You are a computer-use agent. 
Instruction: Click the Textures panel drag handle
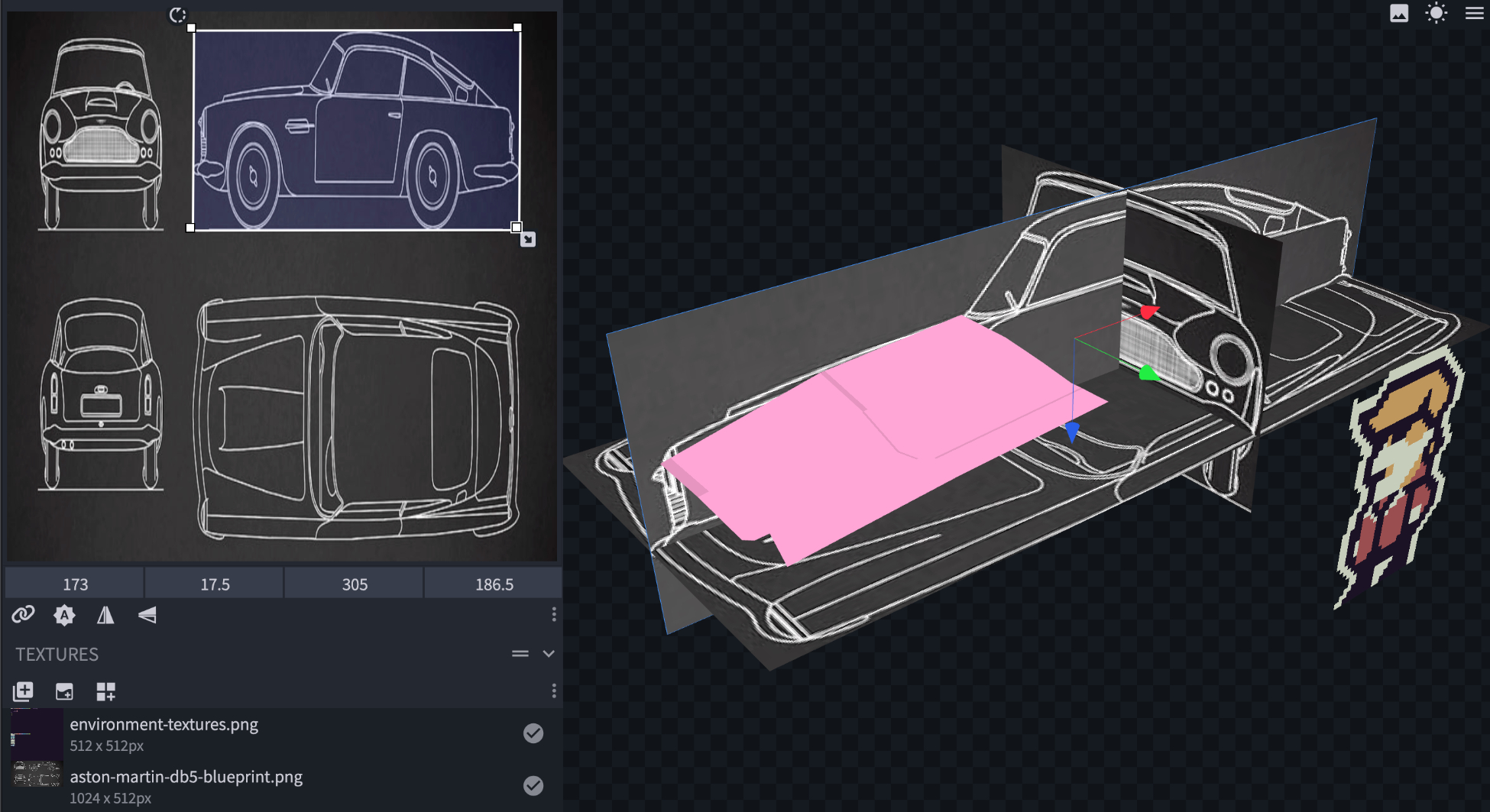520,654
